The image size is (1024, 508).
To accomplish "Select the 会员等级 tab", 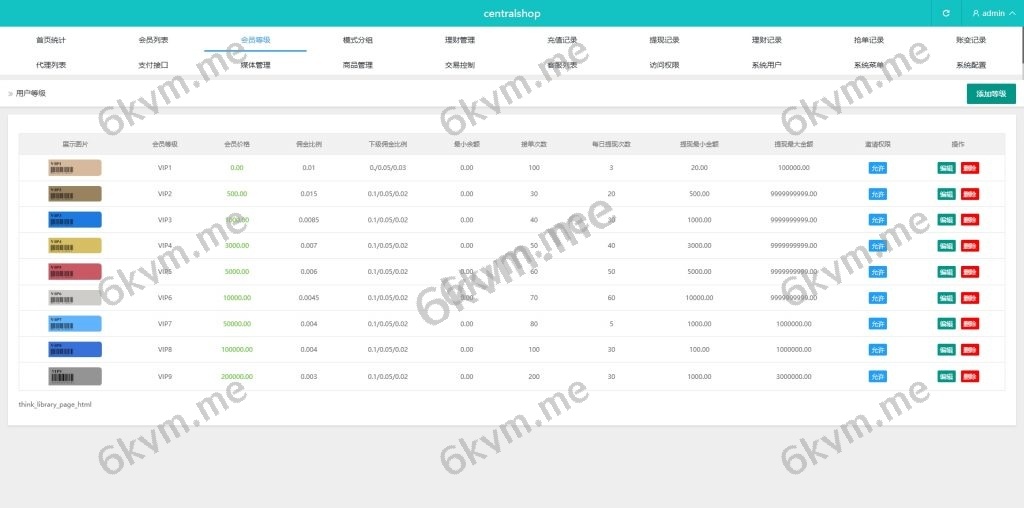I will [255, 40].
